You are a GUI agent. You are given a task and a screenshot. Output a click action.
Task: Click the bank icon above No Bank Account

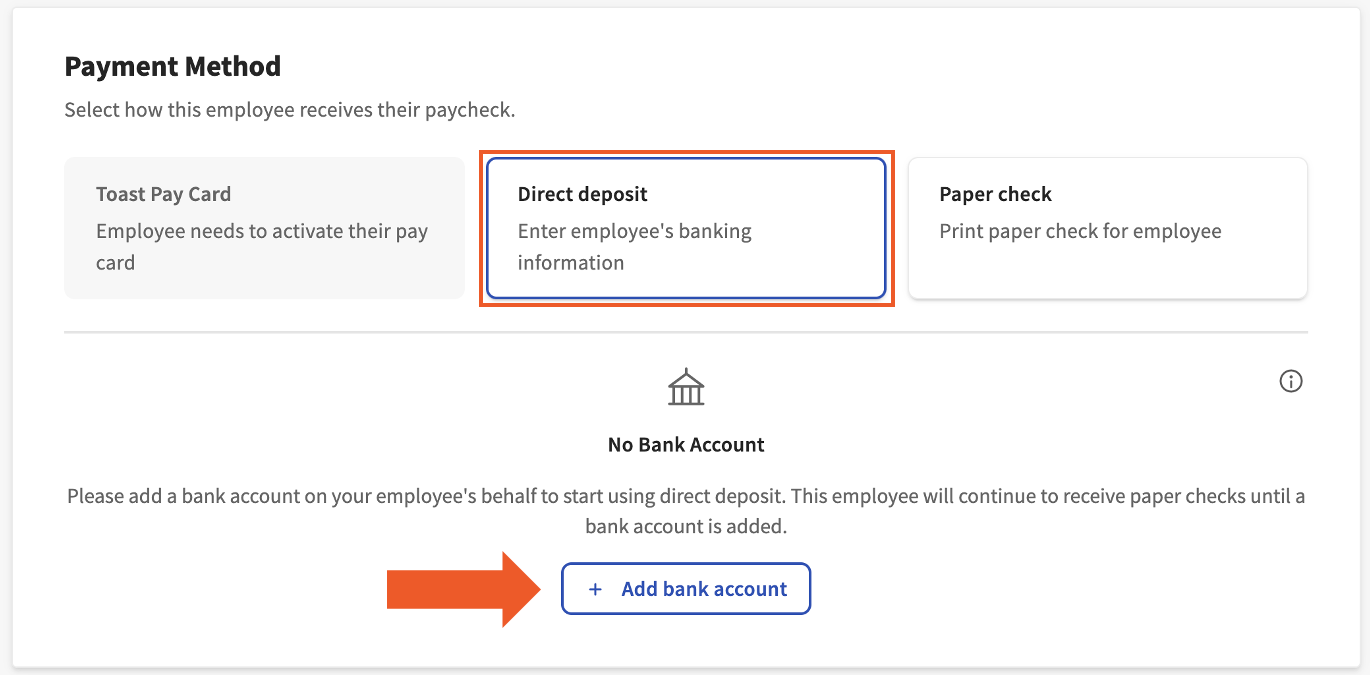coord(686,387)
